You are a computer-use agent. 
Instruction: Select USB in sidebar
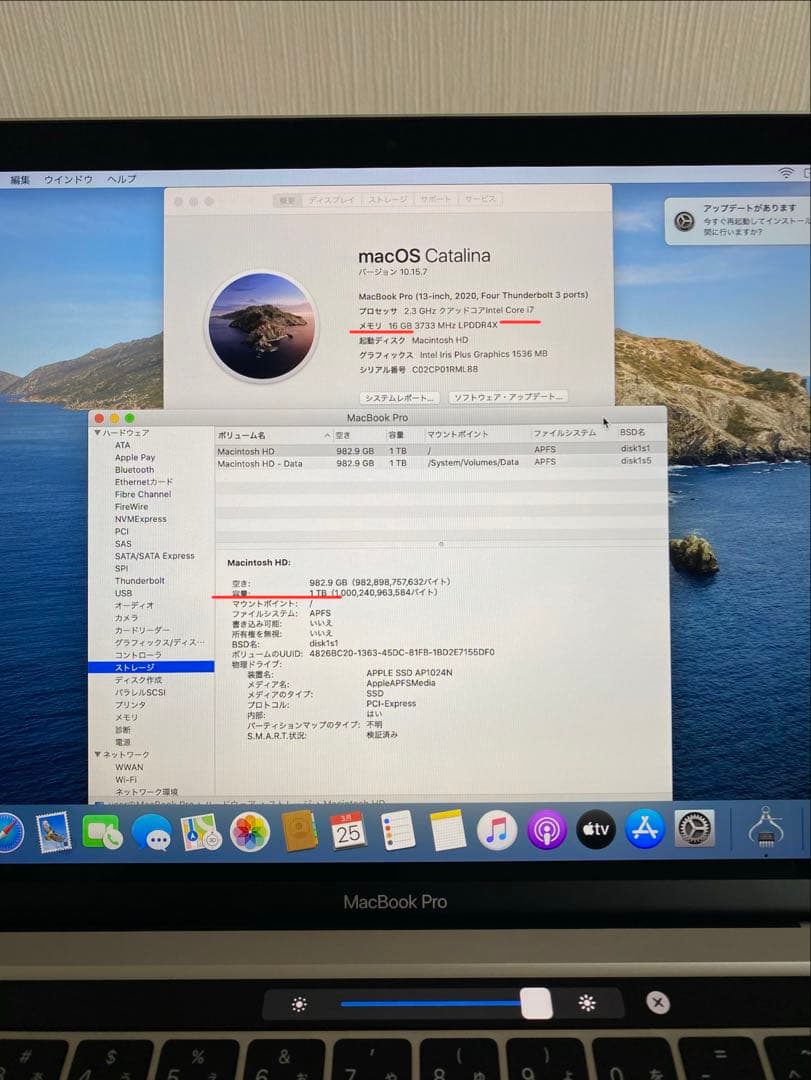(123, 593)
